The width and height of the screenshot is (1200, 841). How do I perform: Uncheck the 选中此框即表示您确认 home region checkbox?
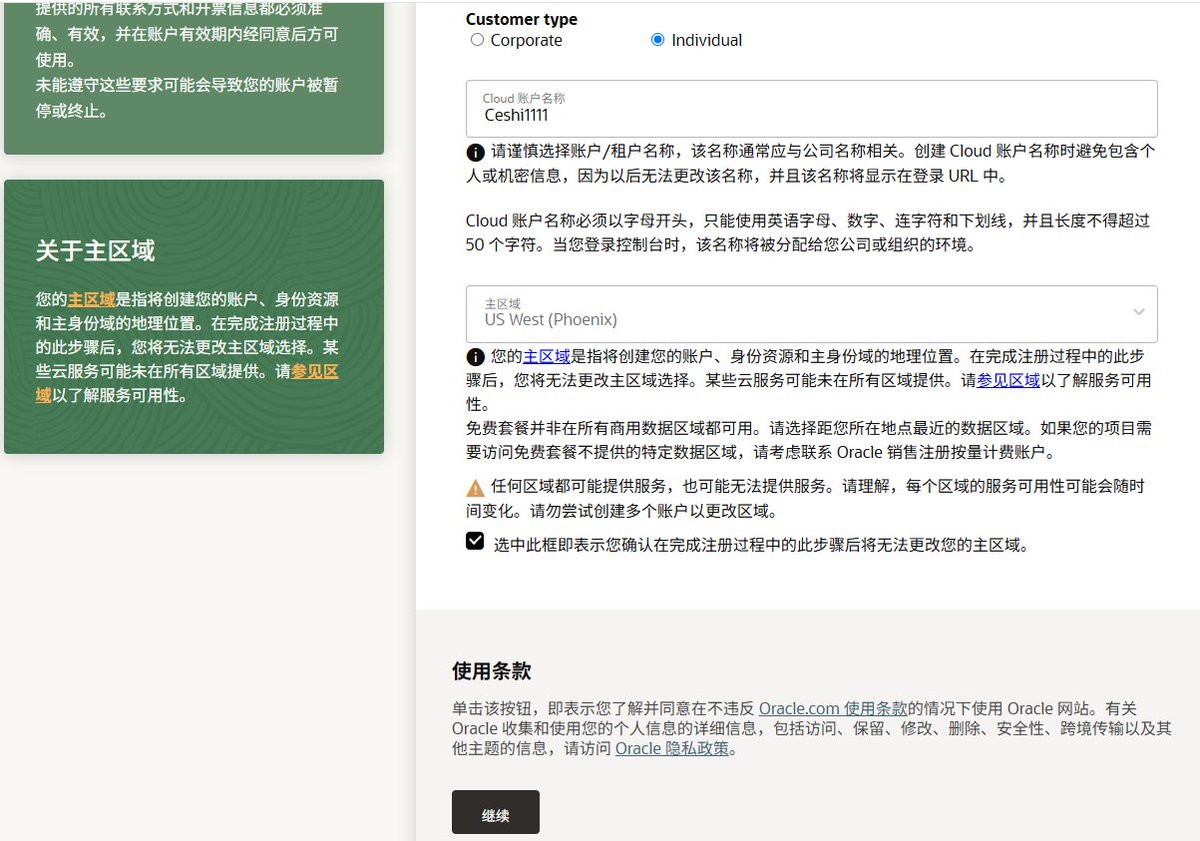475,541
